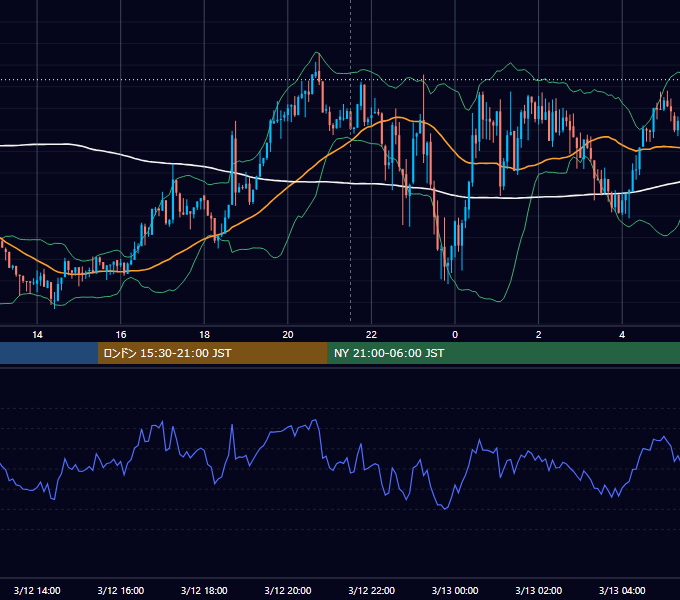Screen dimensions: 680x600
Task: Click the '3/13 02:00' date label
Action: pyautogui.click(x=539, y=590)
